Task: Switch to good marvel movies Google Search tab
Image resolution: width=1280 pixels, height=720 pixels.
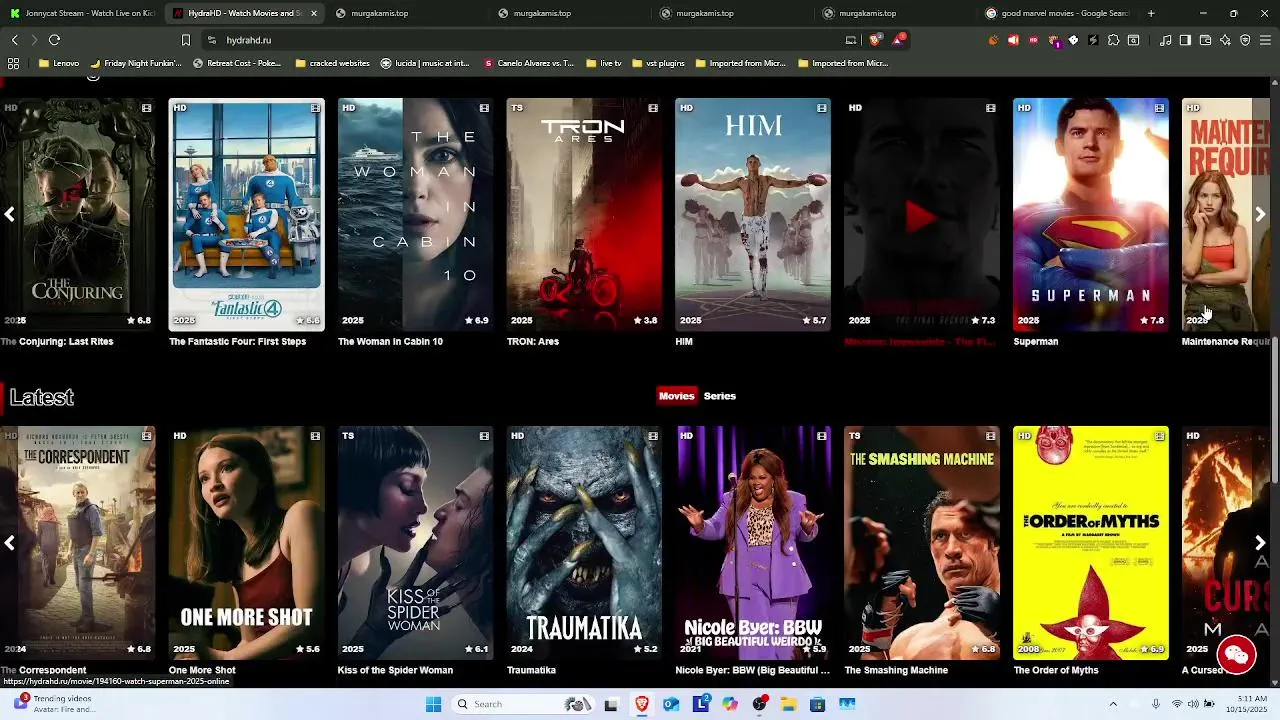Action: coord(1058,13)
